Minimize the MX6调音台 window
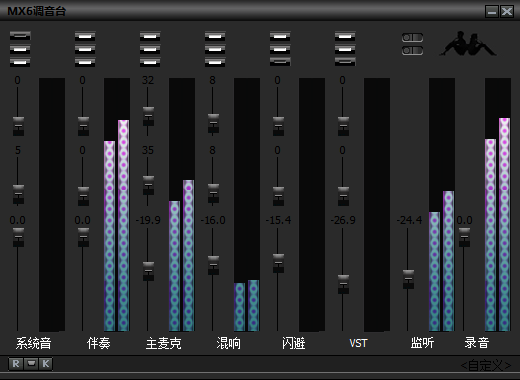This screenshot has height=380, width=520. click(492, 12)
